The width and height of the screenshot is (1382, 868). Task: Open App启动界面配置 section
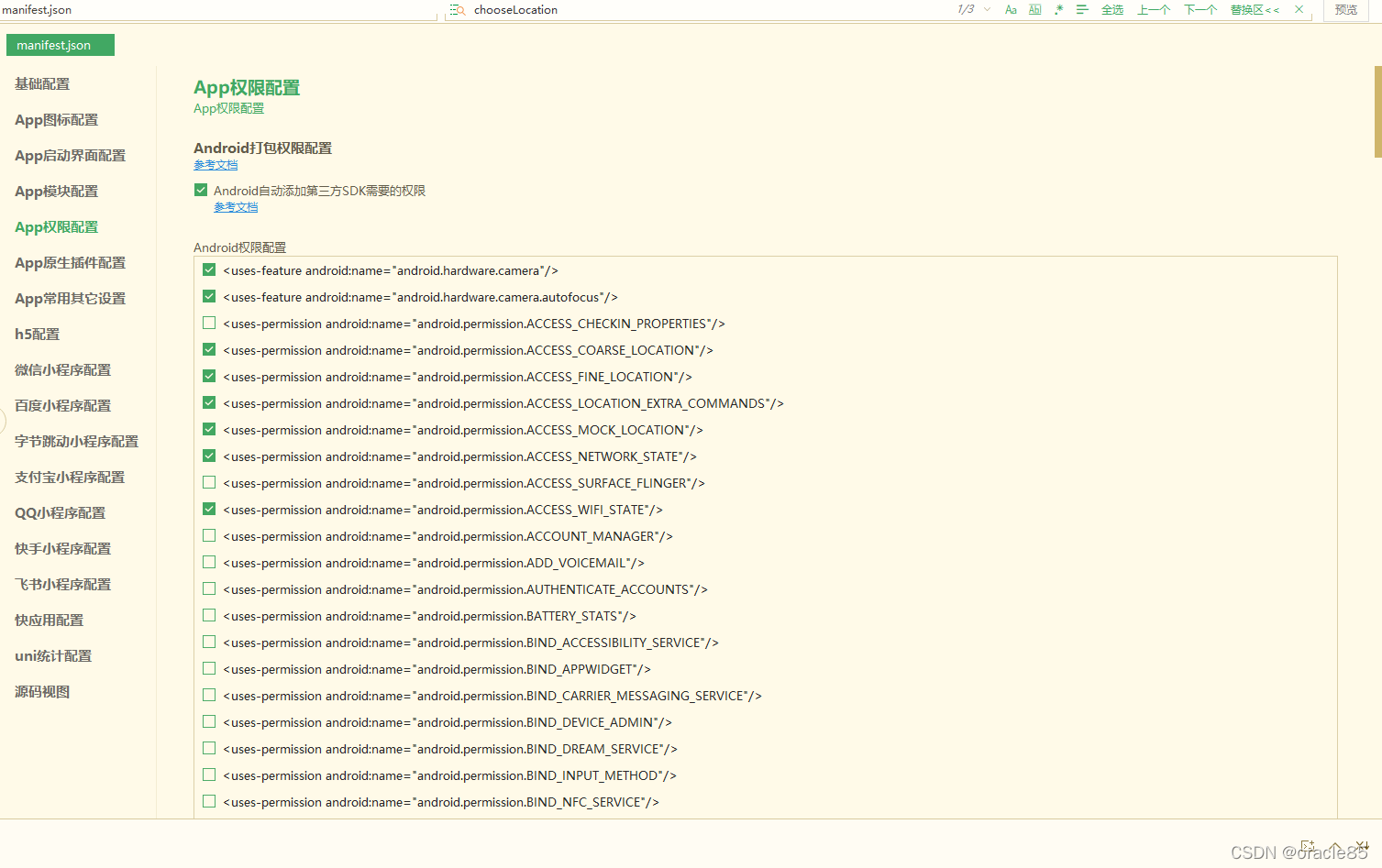(x=70, y=156)
